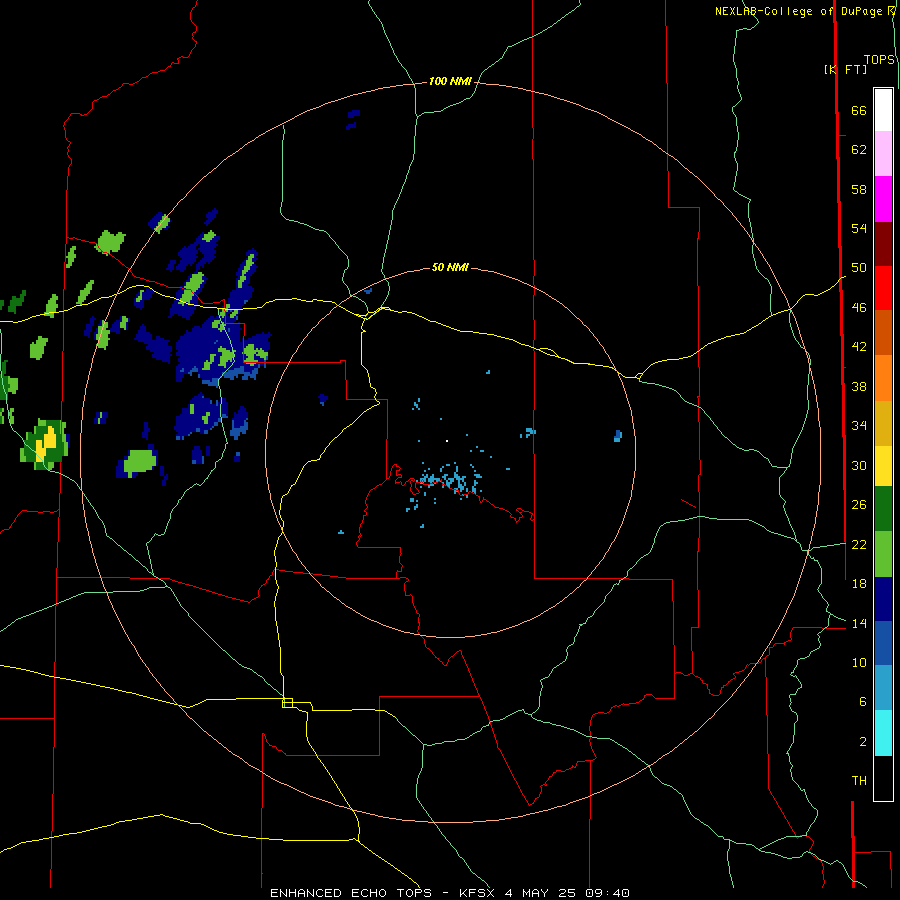The image size is (900, 900).
Task: Pick the light green legend swatch
Action: click(x=883, y=554)
